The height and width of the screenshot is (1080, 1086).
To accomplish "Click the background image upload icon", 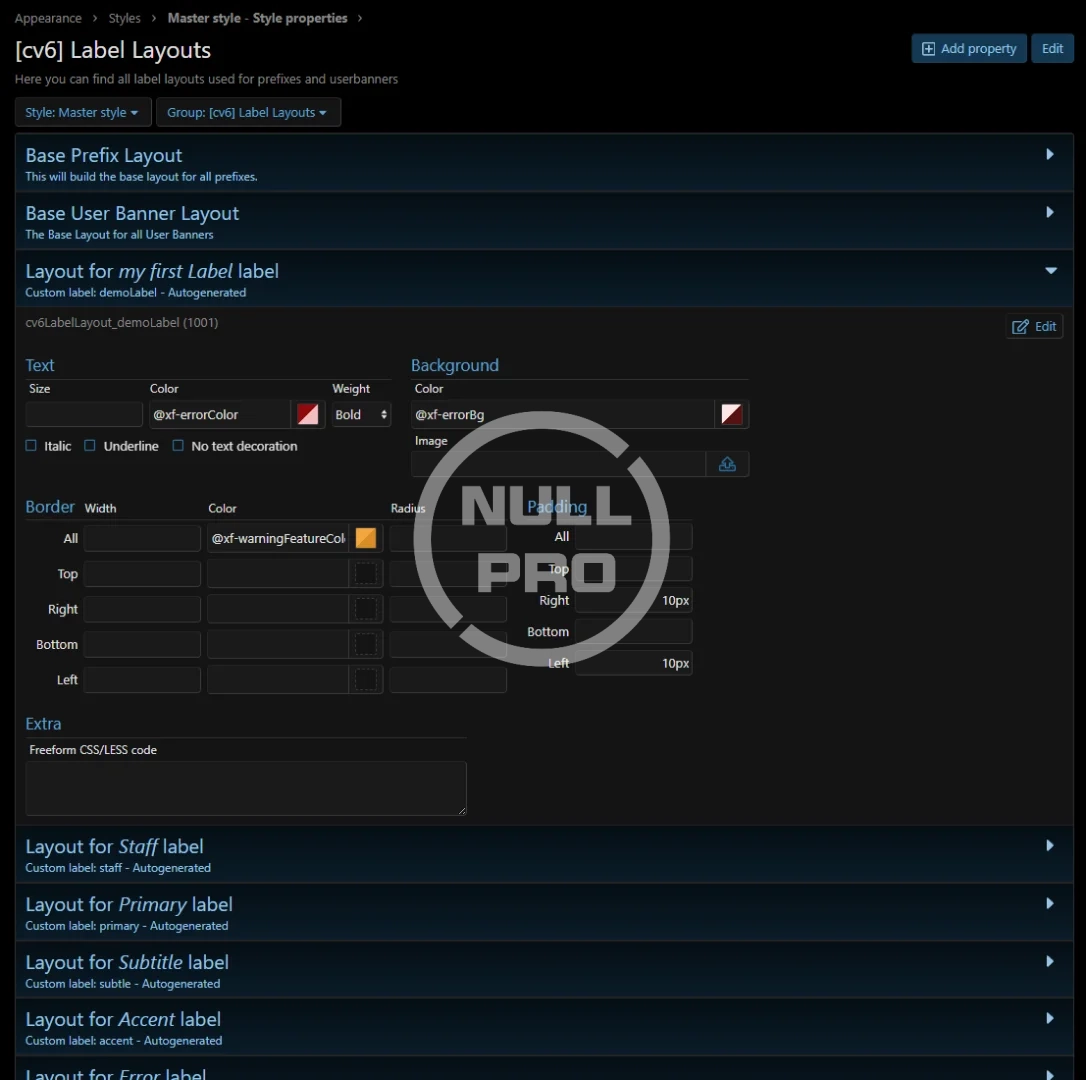I will tap(727, 464).
